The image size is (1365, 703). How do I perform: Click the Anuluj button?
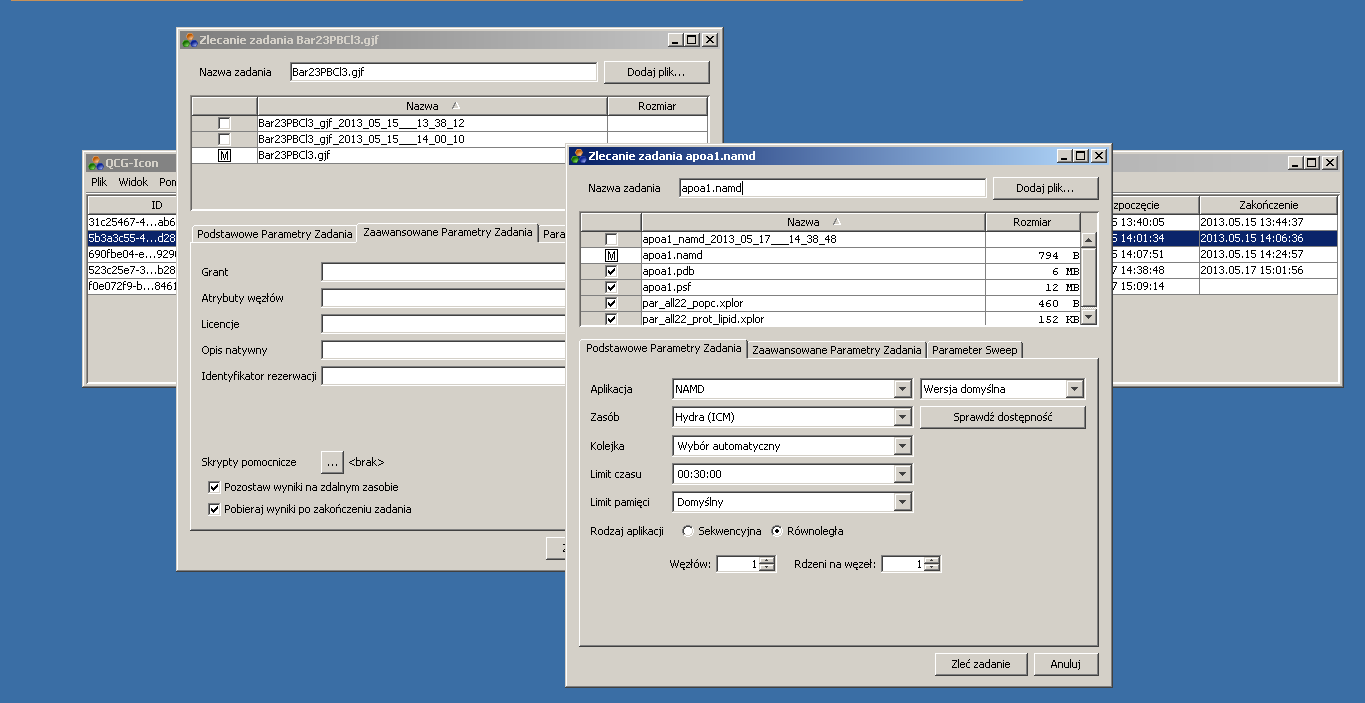(x=1065, y=664)
